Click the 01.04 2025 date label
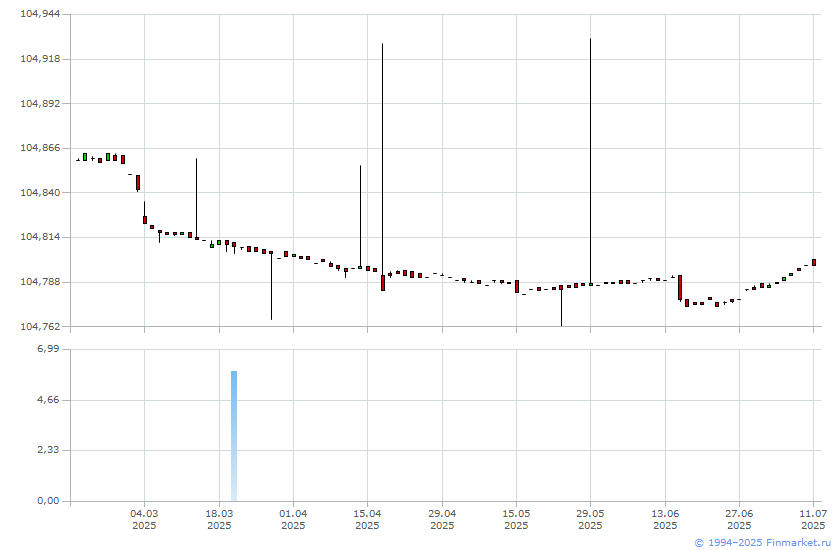The image size is (840, 550). [x=293, y=519]
